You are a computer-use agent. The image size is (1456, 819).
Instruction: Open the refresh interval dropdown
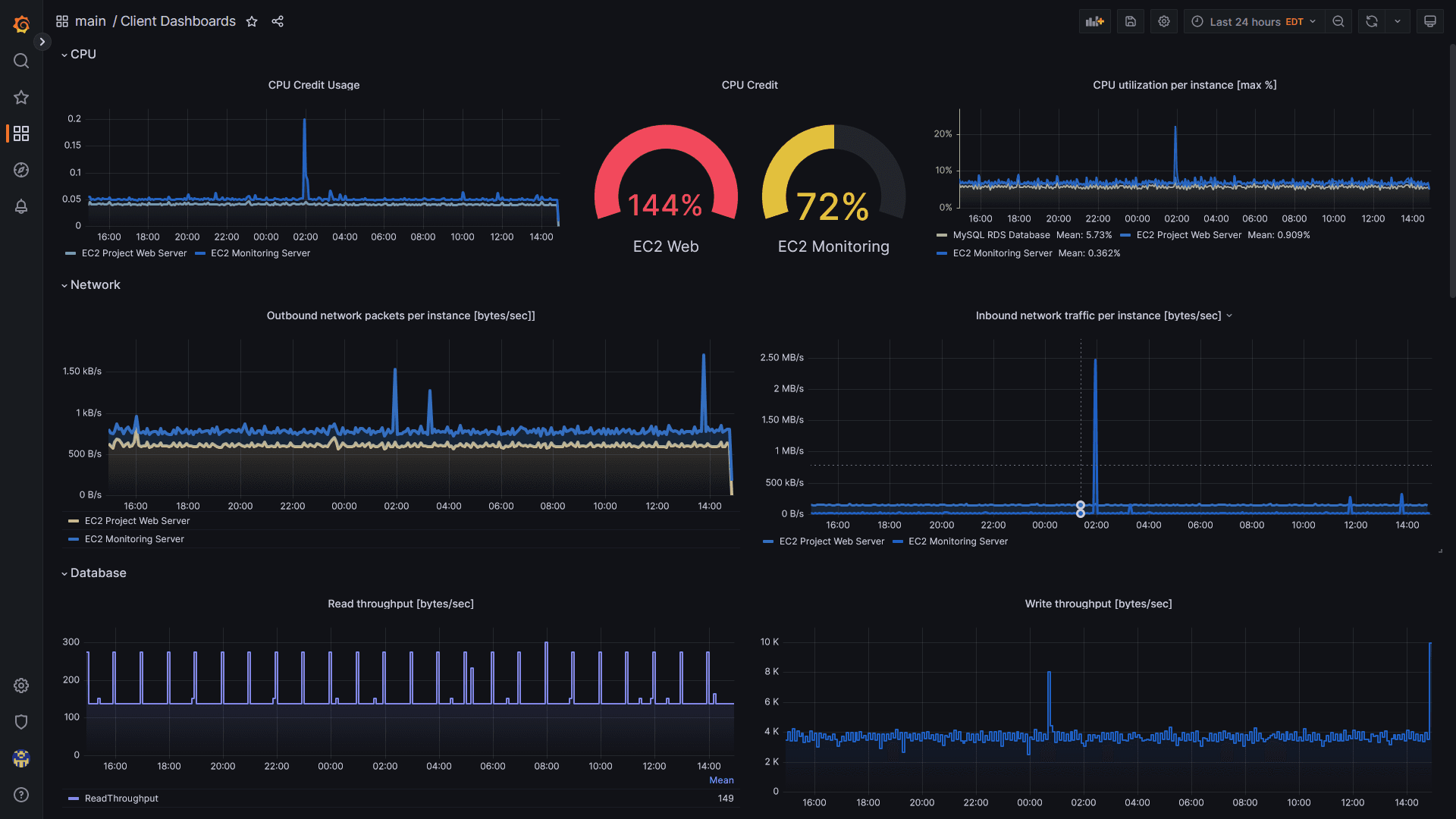tap(1398, 21)
